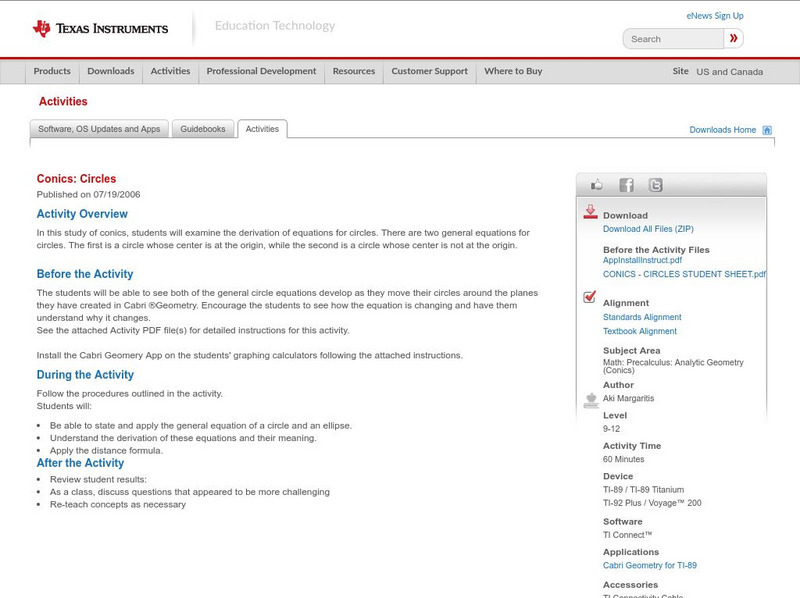
Task: Click the TI-89 / TI-89 Titanium device
Action: (643, 490)
